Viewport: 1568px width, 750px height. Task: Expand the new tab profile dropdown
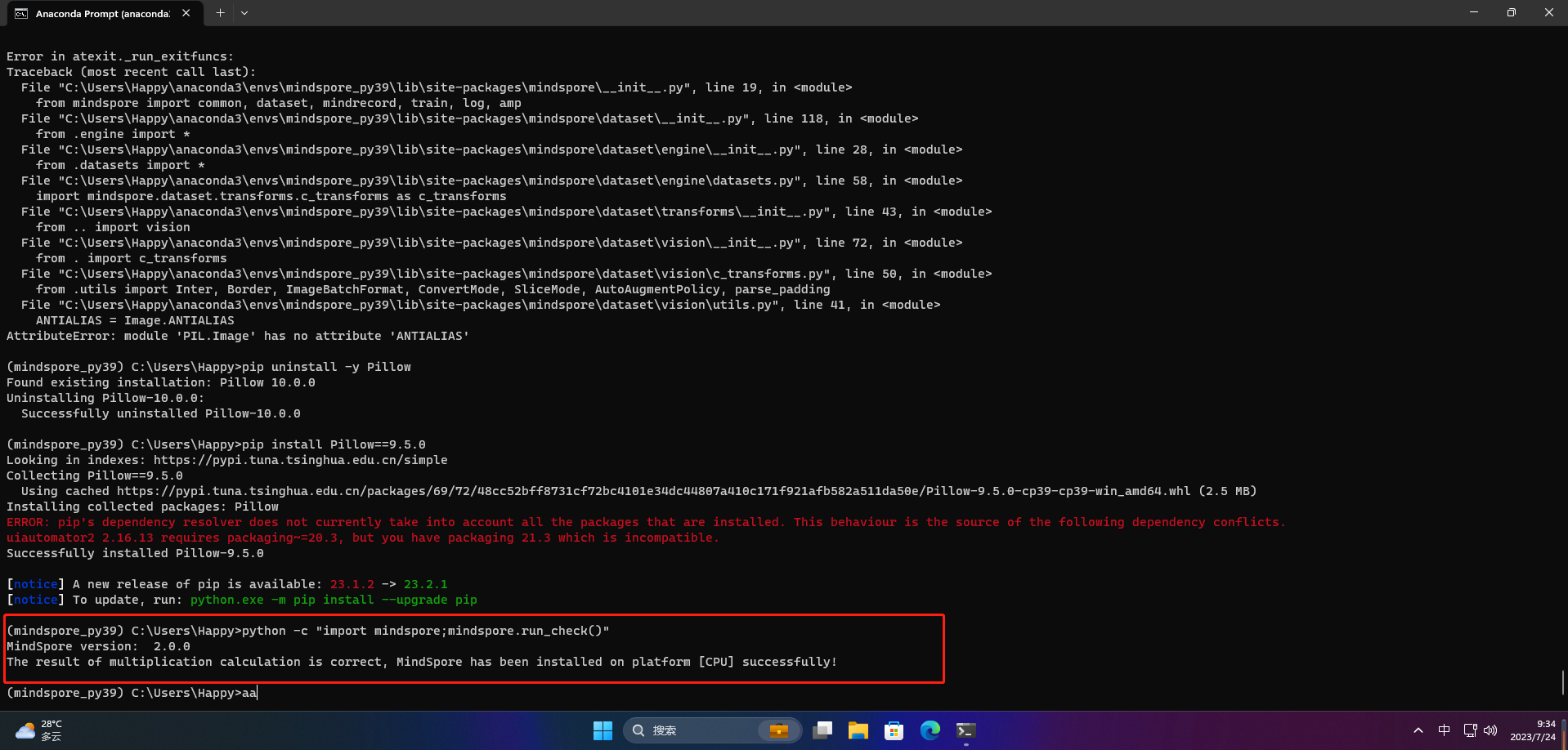244,13
